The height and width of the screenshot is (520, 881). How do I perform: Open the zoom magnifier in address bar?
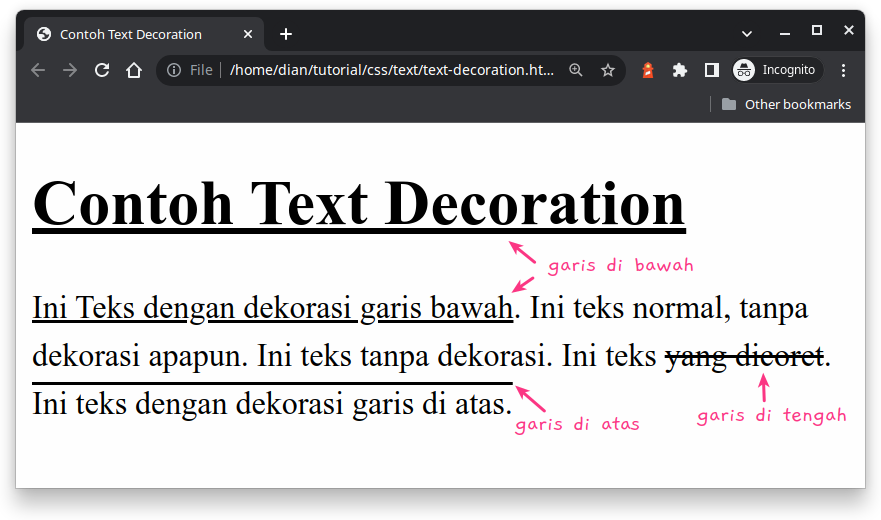point(575,70)
